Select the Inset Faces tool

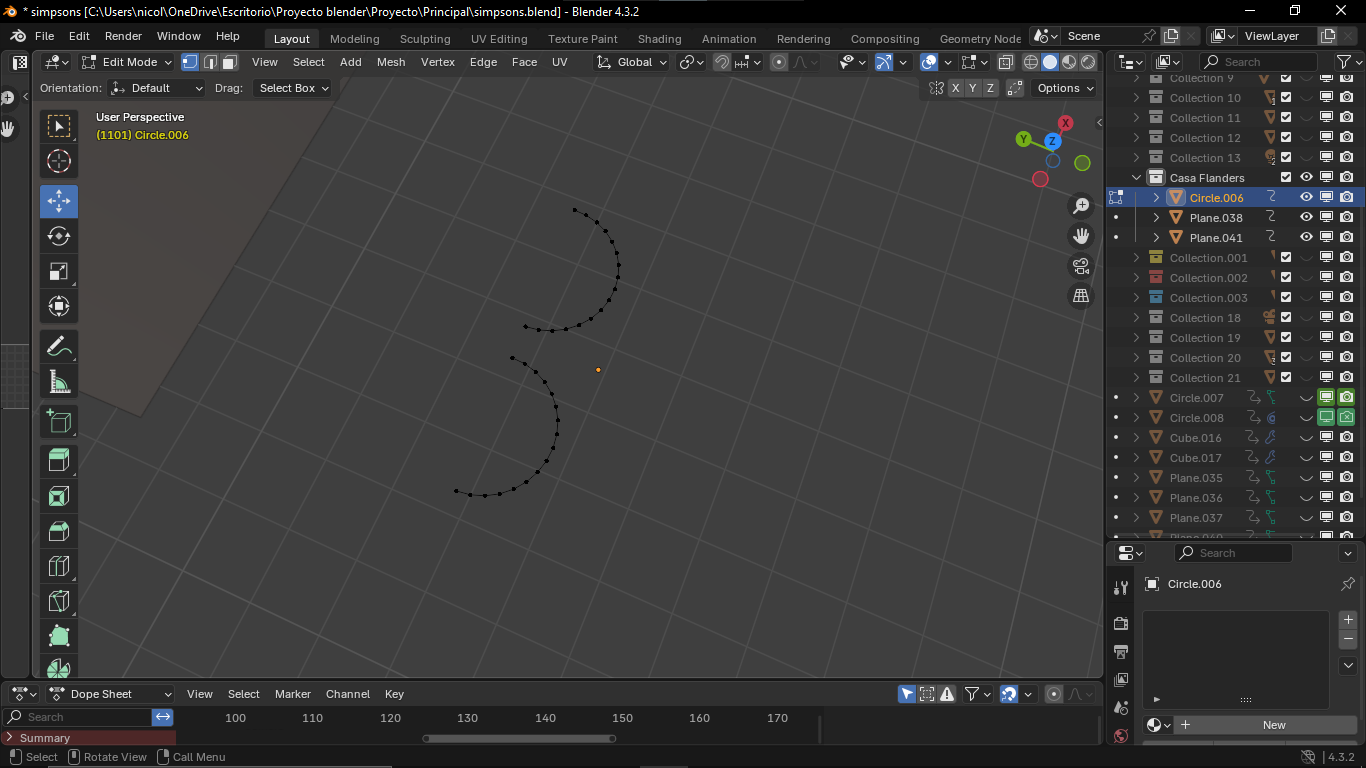point(59,496)
